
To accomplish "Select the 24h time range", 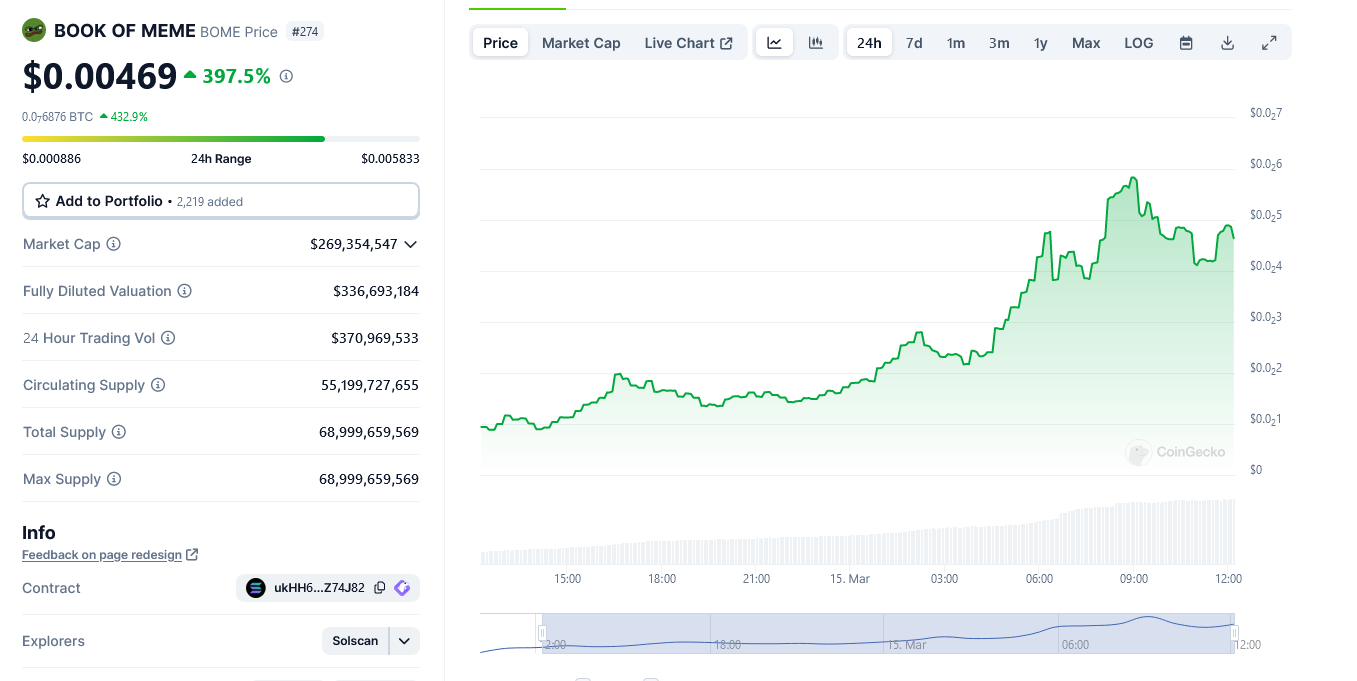I will pos(869,43).
